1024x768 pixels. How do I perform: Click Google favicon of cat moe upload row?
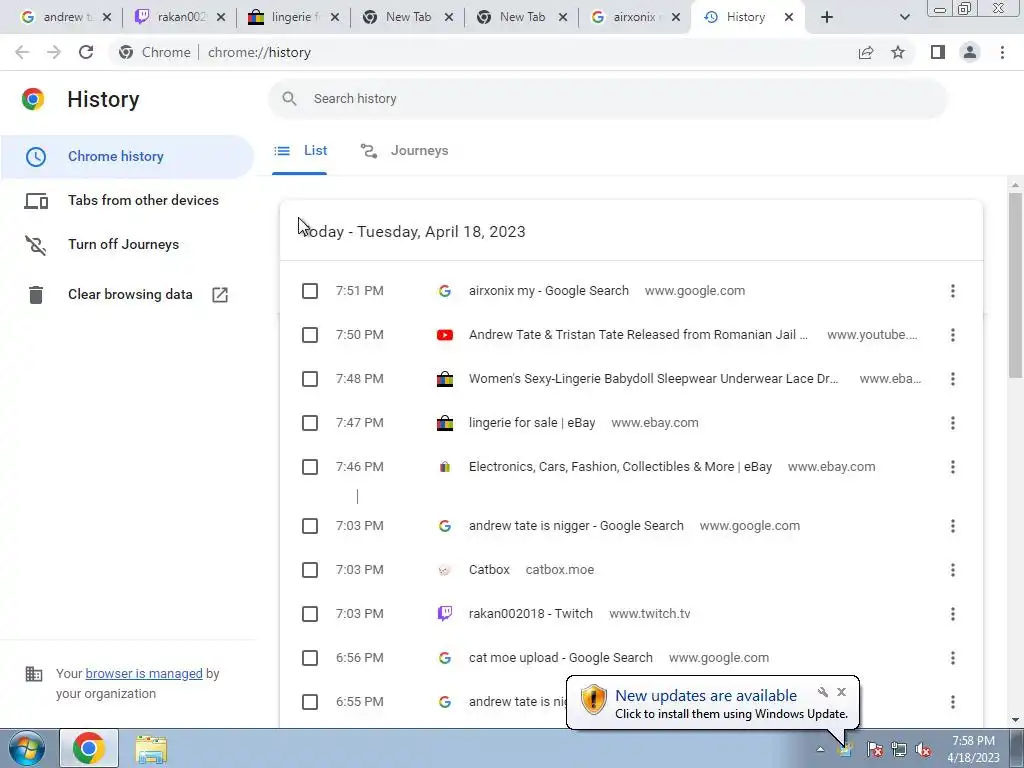tap(445, 658)
